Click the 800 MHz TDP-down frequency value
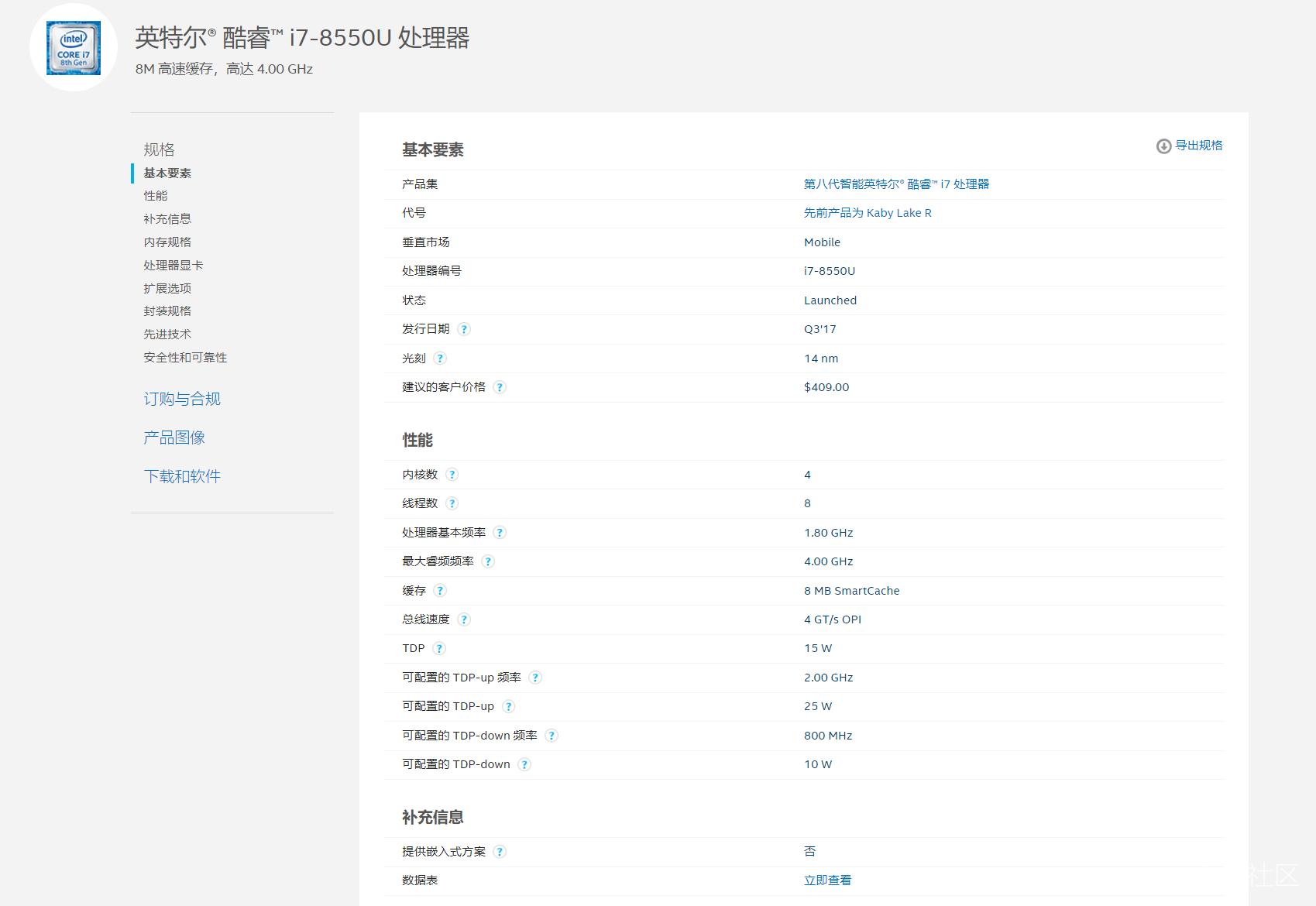1316x906 pixels. (828, 736)
